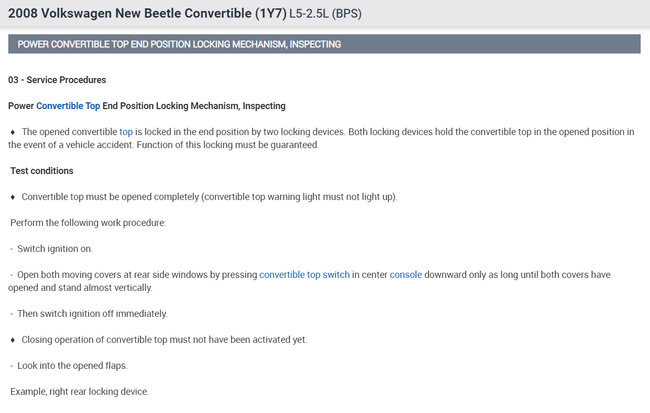This screenshot has height=413, width=650.
Task: Click "Perform the following work procedure:" line
Action: 88,223
